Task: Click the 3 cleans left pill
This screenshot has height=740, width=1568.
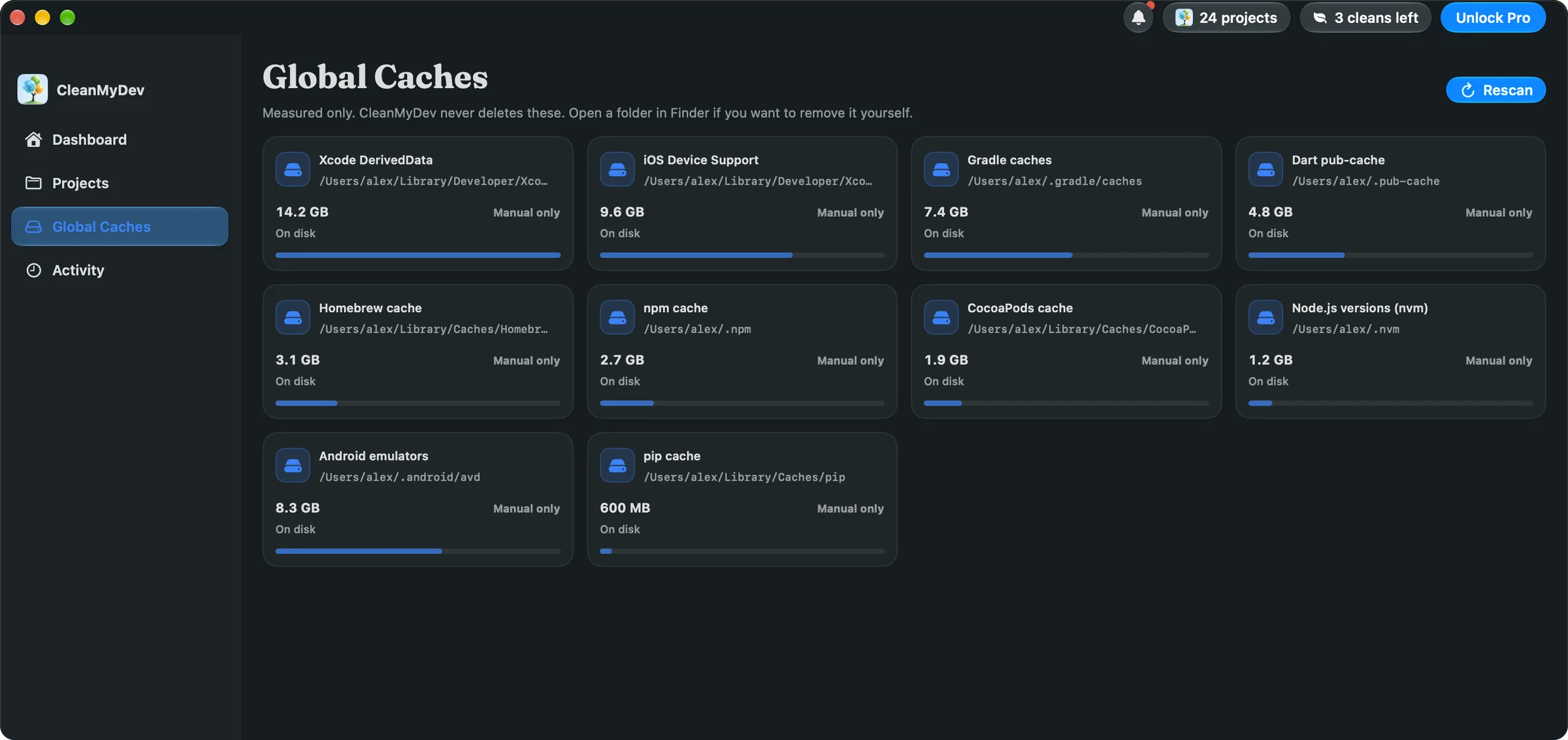Action: click(1365, 18)
